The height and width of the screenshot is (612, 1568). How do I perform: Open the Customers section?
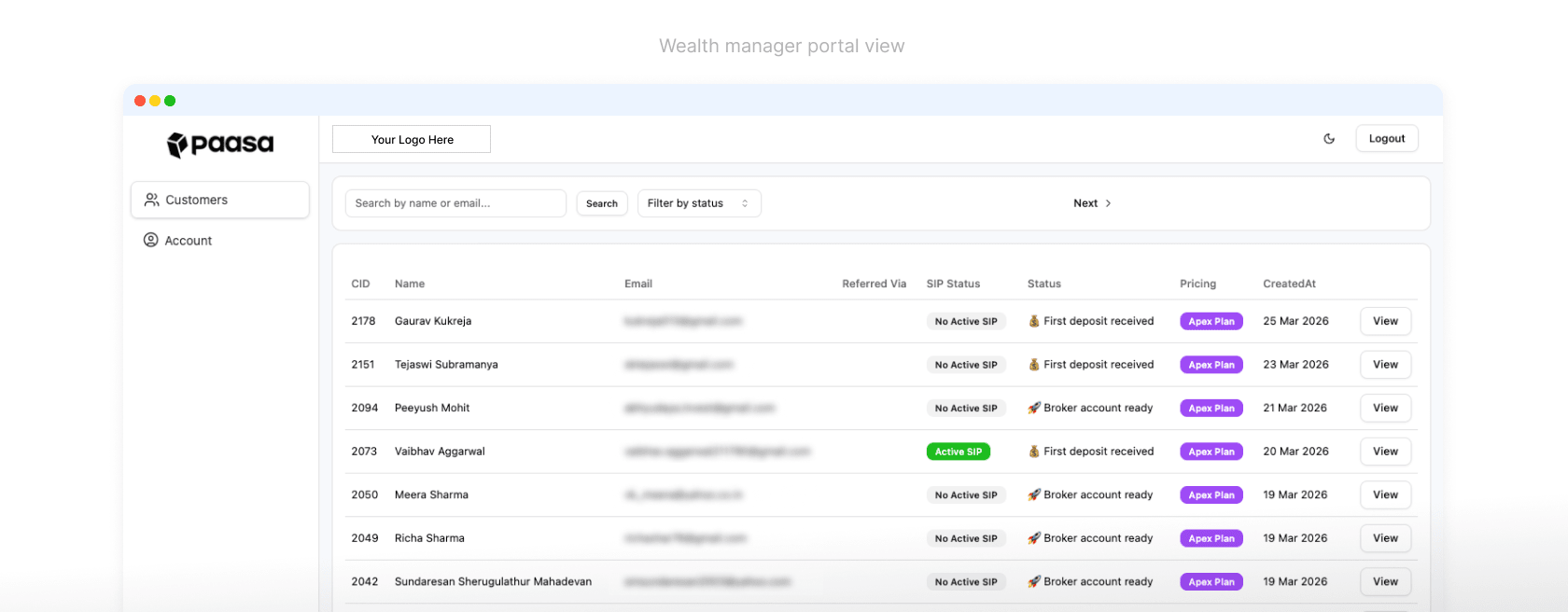220,200
